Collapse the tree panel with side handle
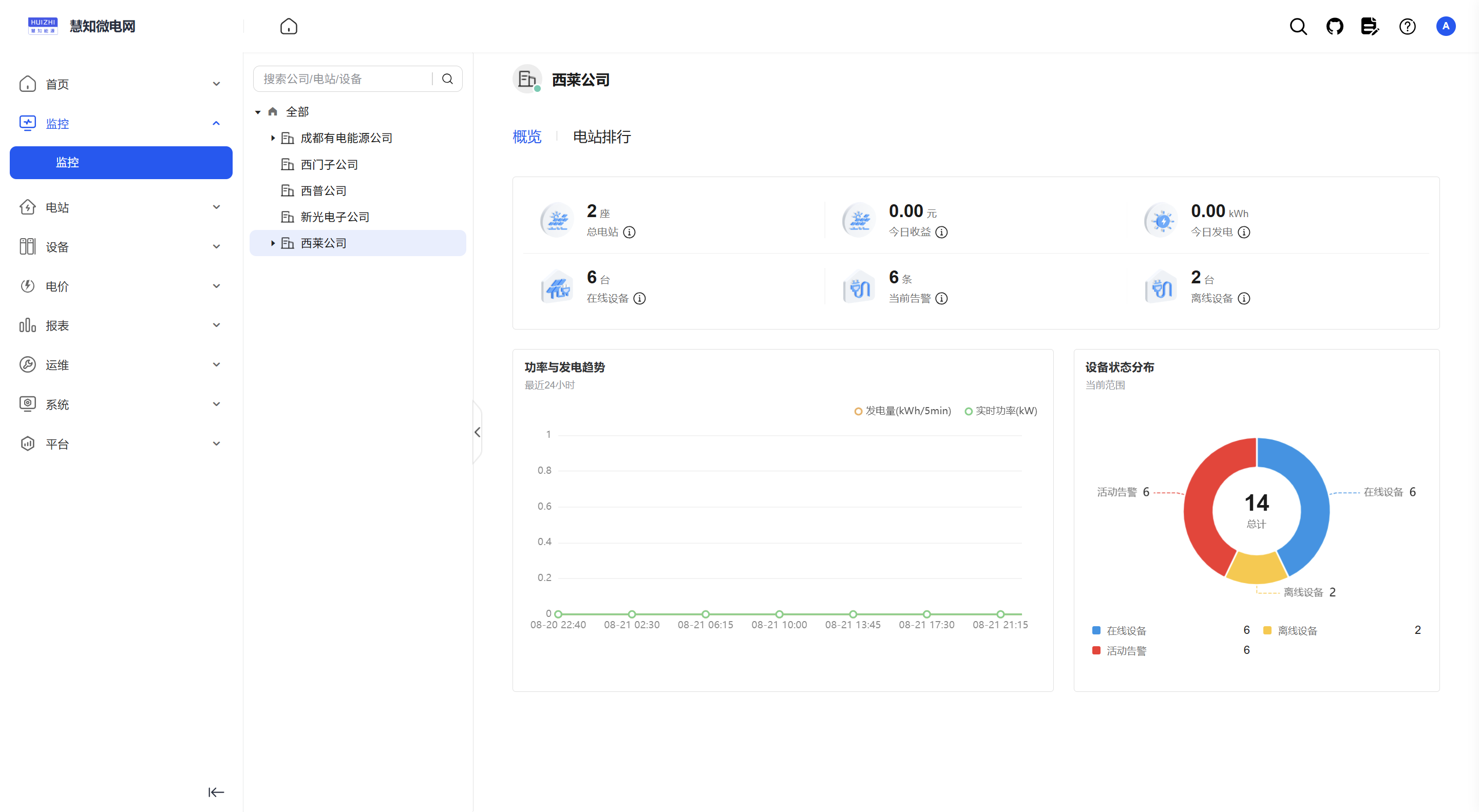Screen dimensions: 1479x812 pyautogui.click(x=477, y=432)
